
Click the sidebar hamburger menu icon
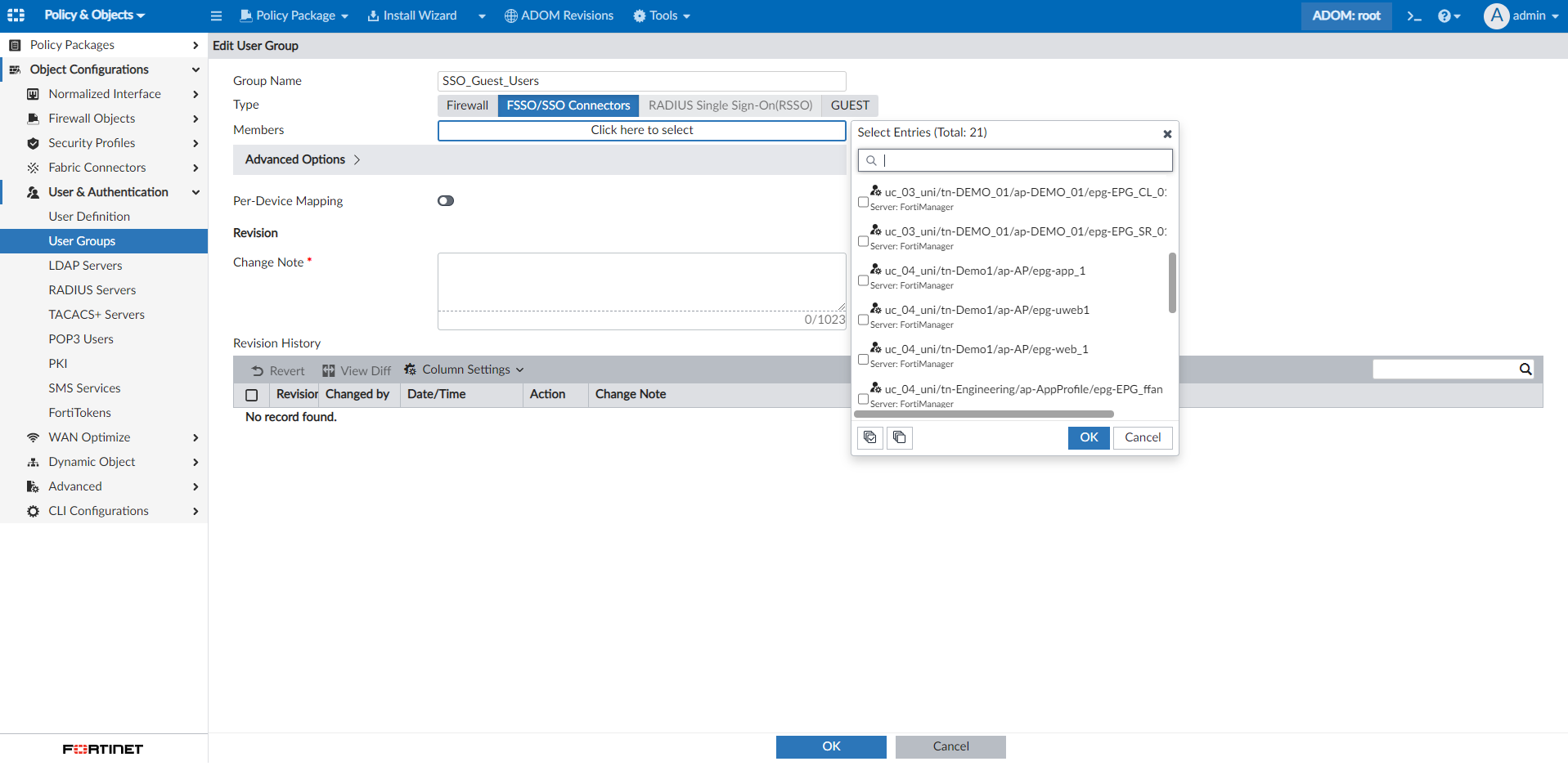(216, 16)
